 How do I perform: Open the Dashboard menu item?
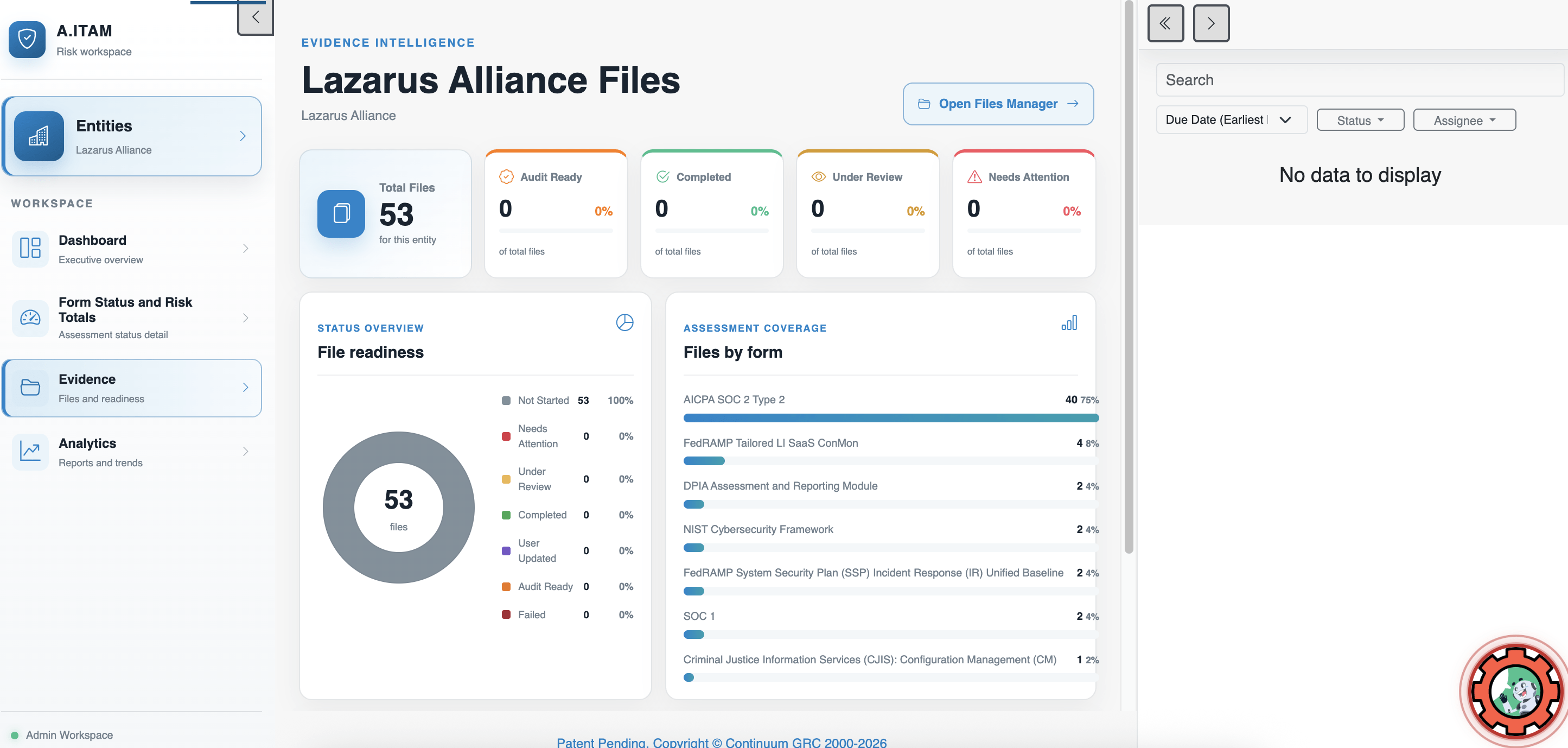131,249
